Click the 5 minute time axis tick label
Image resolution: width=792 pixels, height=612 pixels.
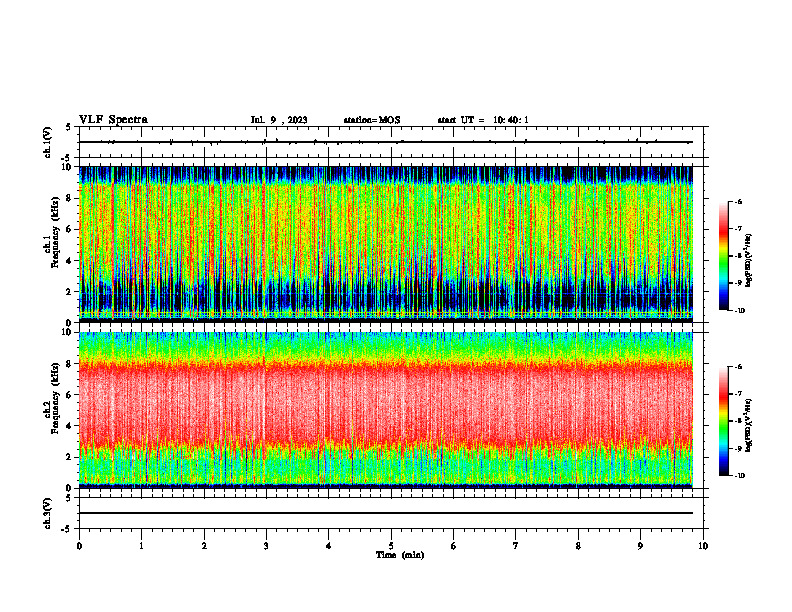[x=391, y=546]
